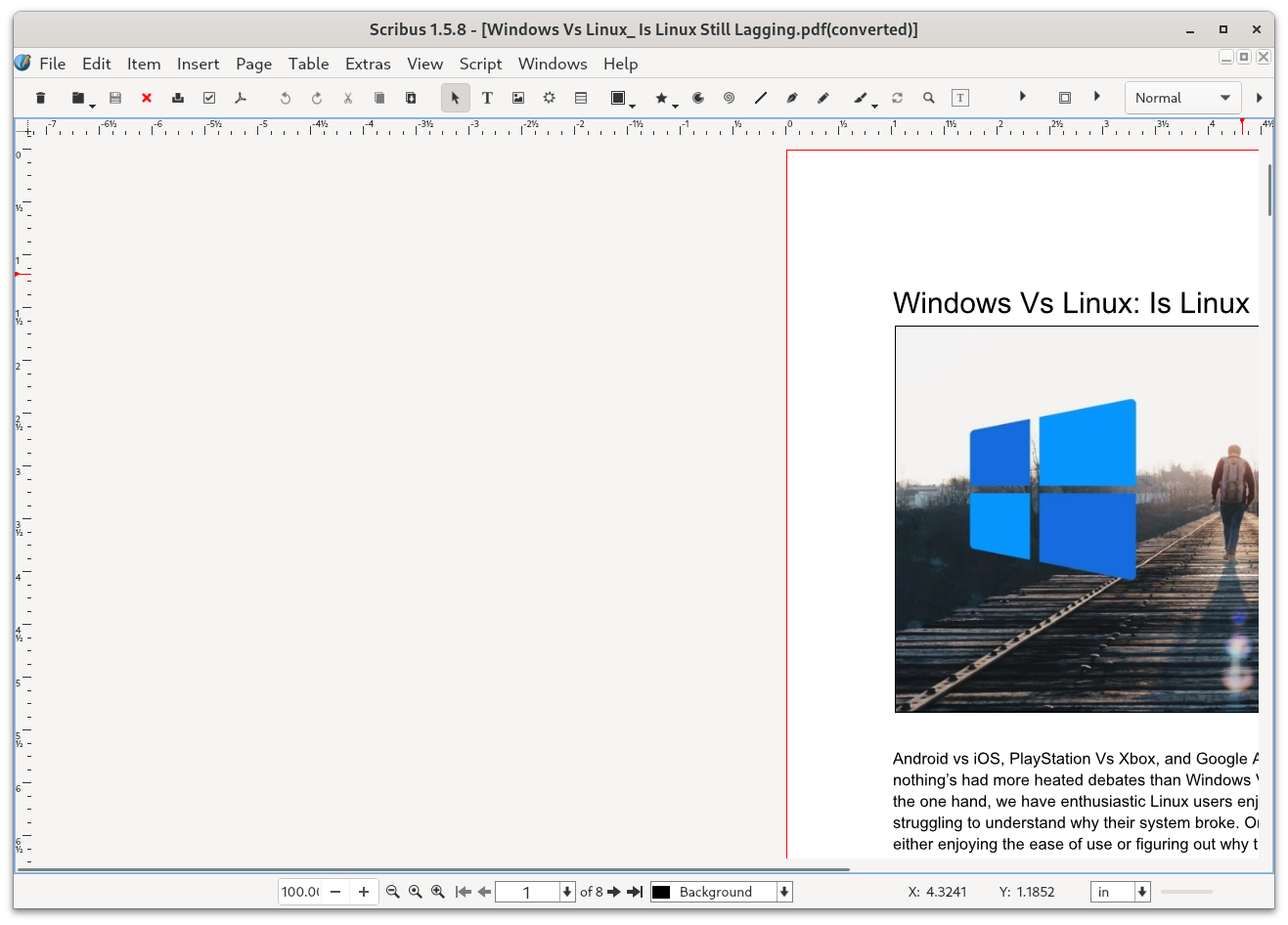Click the Normal view mode selector
1288x925 pixels.
[x=1182, y=98]
